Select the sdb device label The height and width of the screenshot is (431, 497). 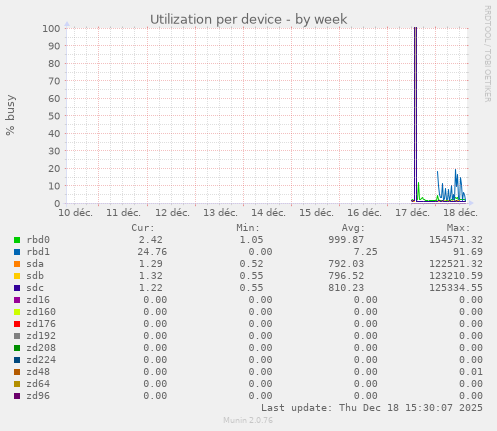click(35, 276)
